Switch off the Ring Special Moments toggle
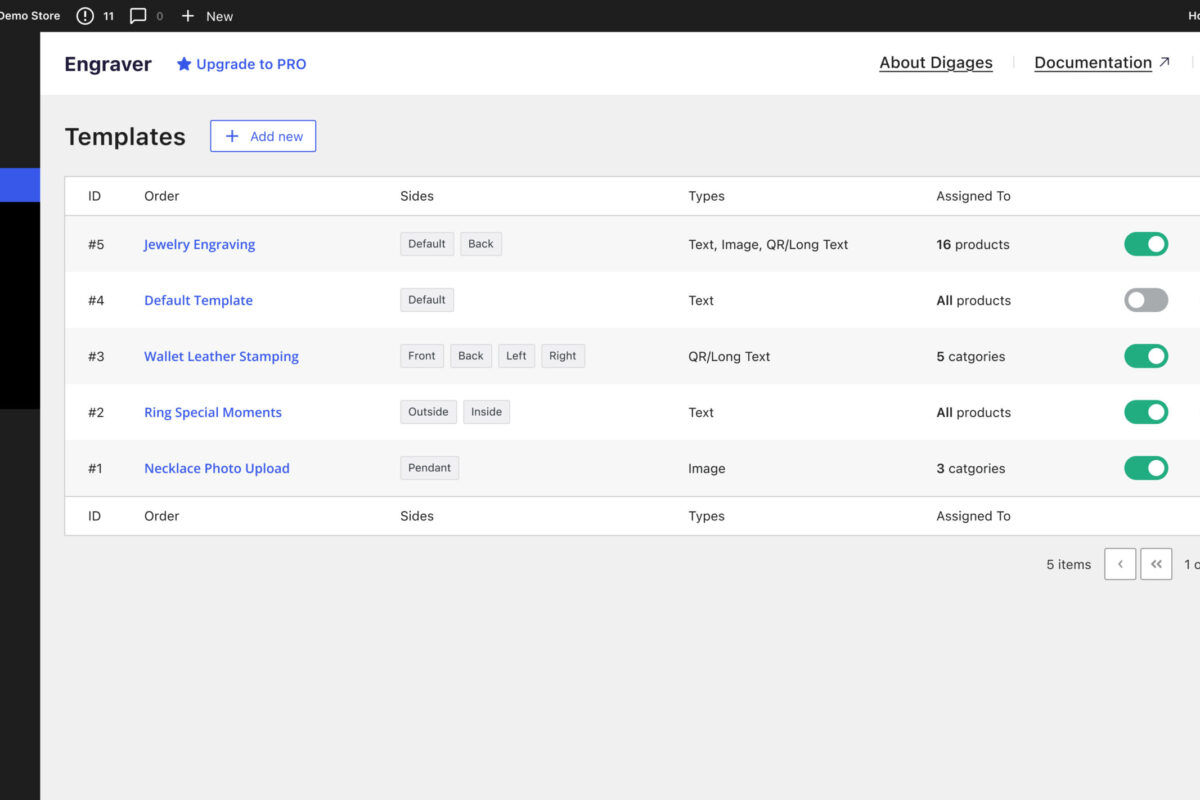Screen dimensions: 1200x800 pyautogui.click(x=1146, y=412)
